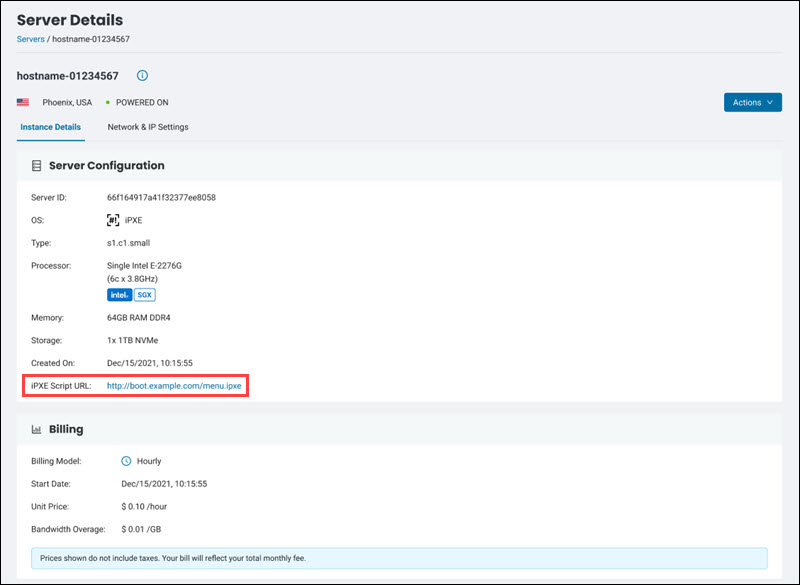Click the POWERED ON status text
The width and height of the screenshot is (800, 585).
click(x=142, y=103)
